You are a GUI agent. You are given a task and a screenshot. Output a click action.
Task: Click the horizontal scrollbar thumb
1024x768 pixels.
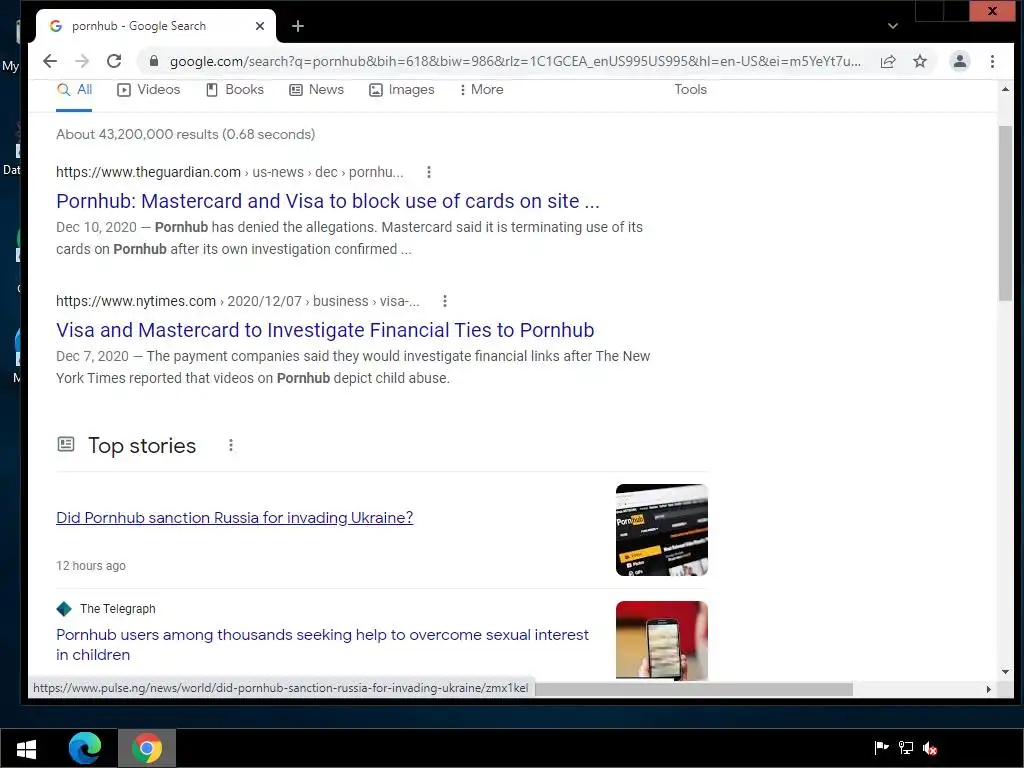pyautogui.click(x=694, y=689)
